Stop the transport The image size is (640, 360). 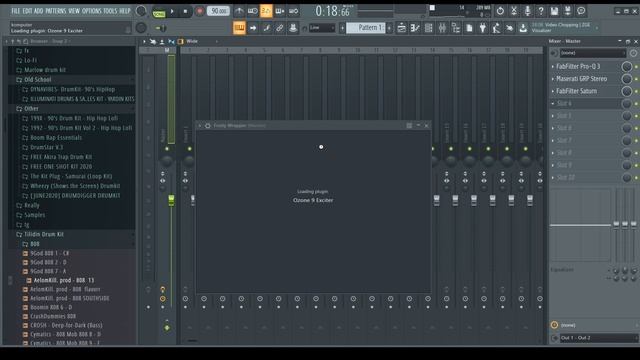pos(185,11)
